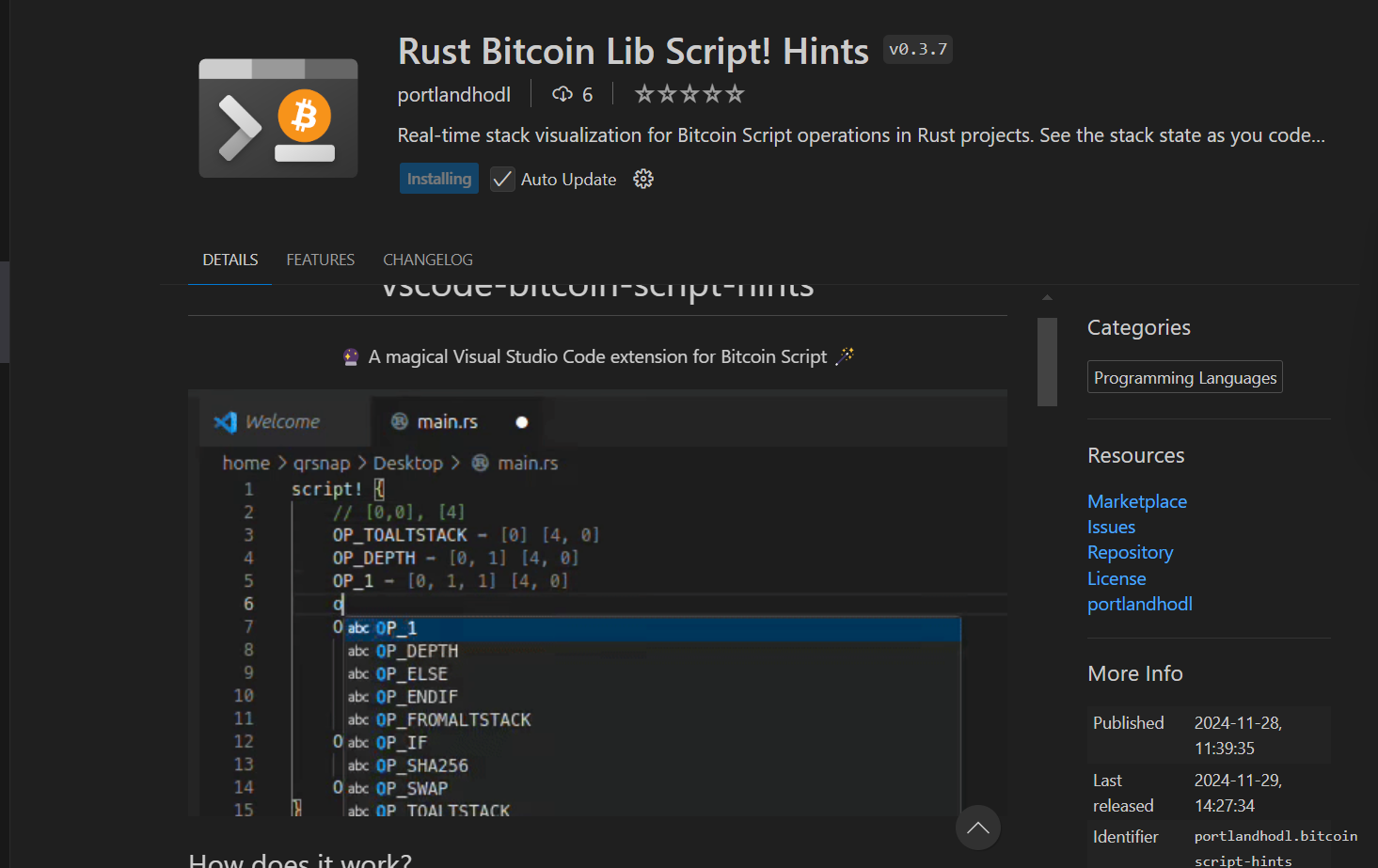Toggle the Auto Update checkbox
Screen dimensions: 1378x868
click(502, 179)
